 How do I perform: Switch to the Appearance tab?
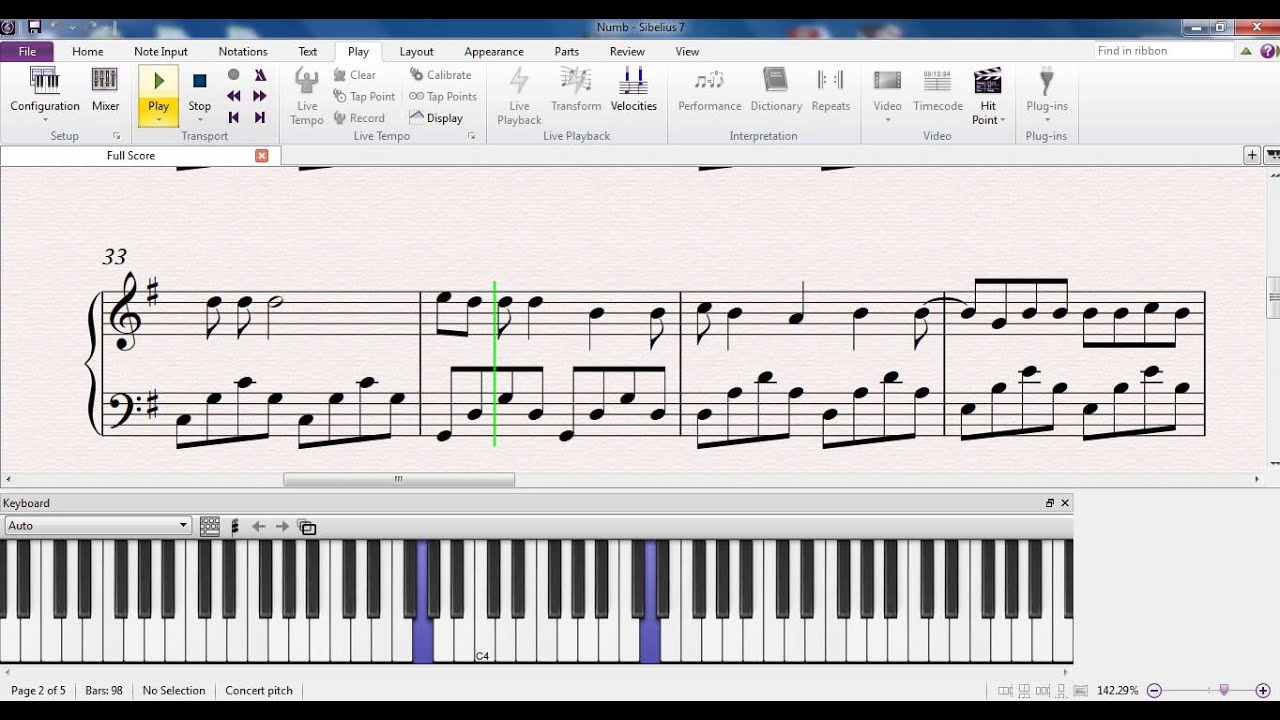coord(494,51)
